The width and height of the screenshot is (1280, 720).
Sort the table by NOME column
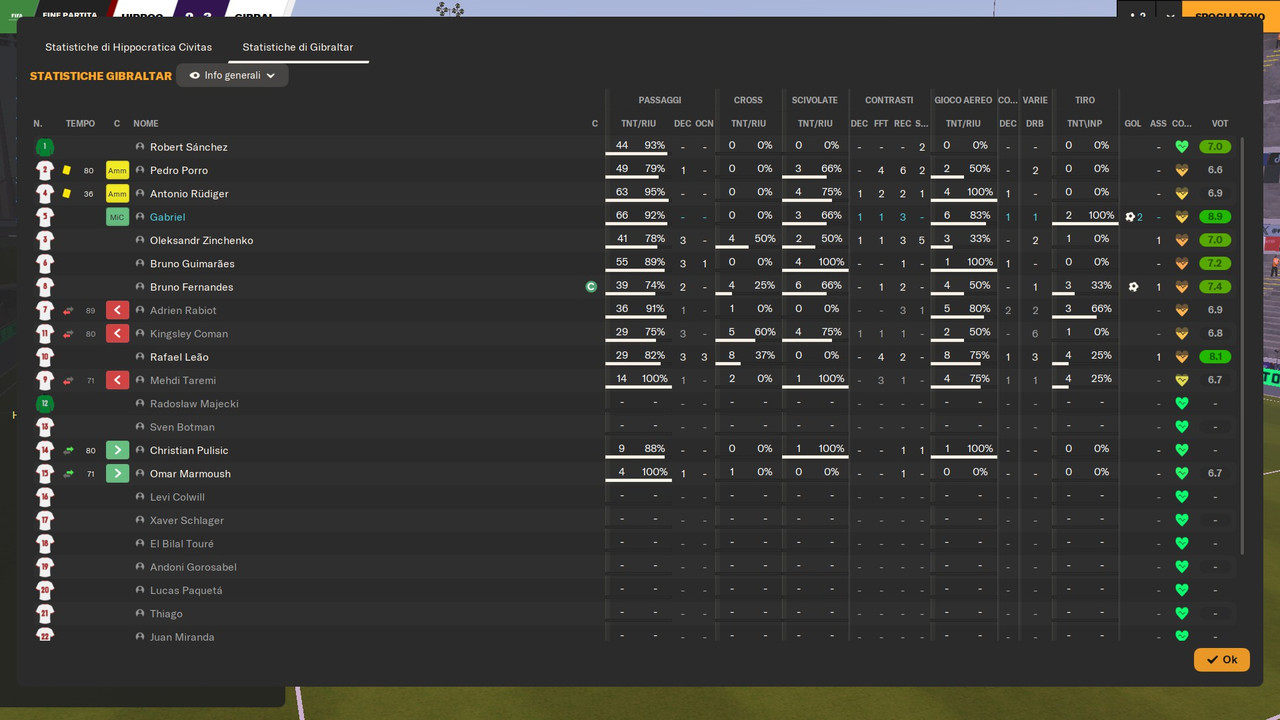click(x=146, y=124)
